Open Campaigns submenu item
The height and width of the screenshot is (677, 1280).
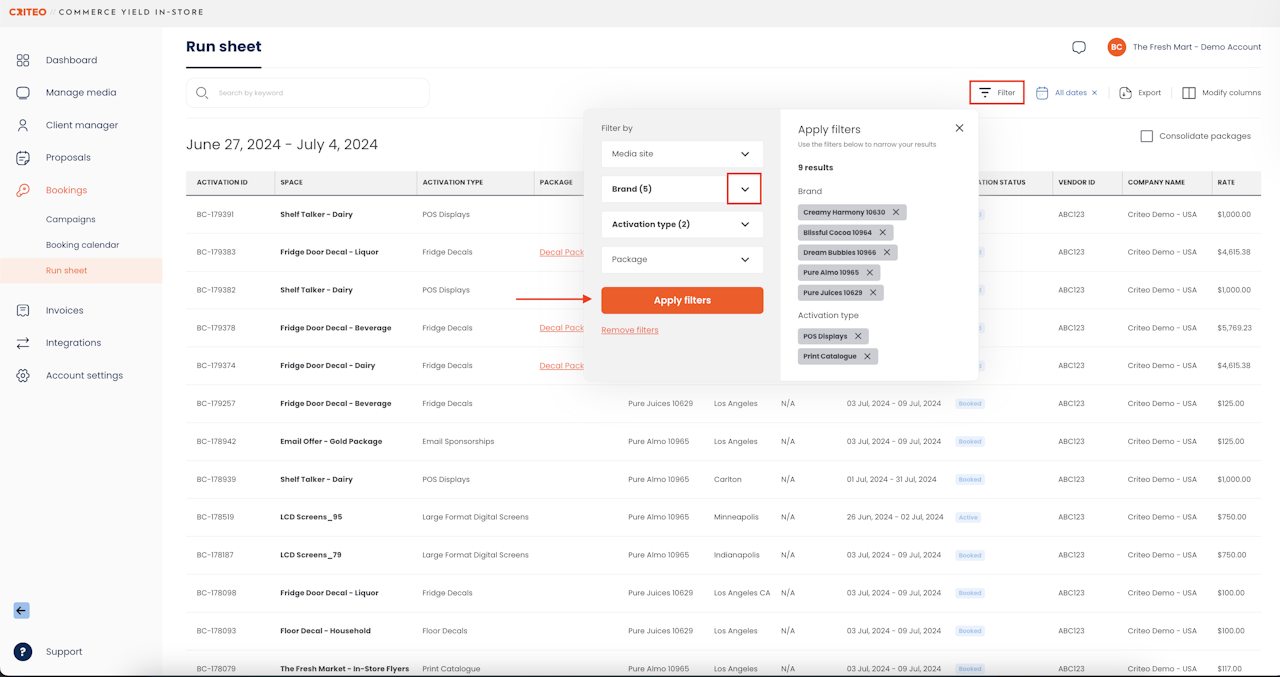[71, 219]
